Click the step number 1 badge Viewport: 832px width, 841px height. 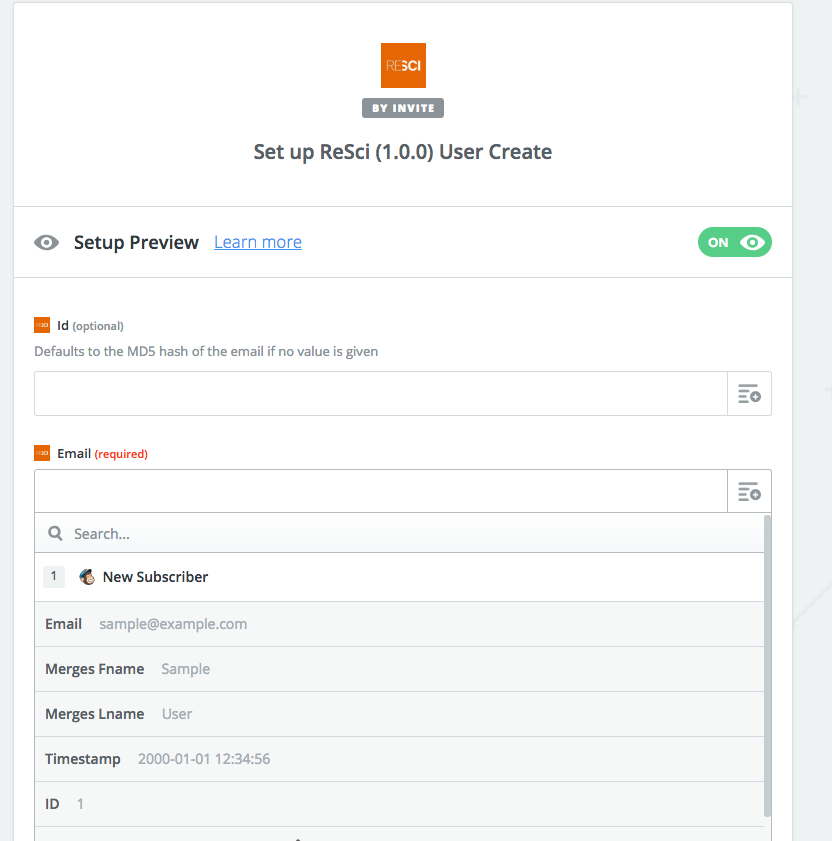tap(54, 577)
